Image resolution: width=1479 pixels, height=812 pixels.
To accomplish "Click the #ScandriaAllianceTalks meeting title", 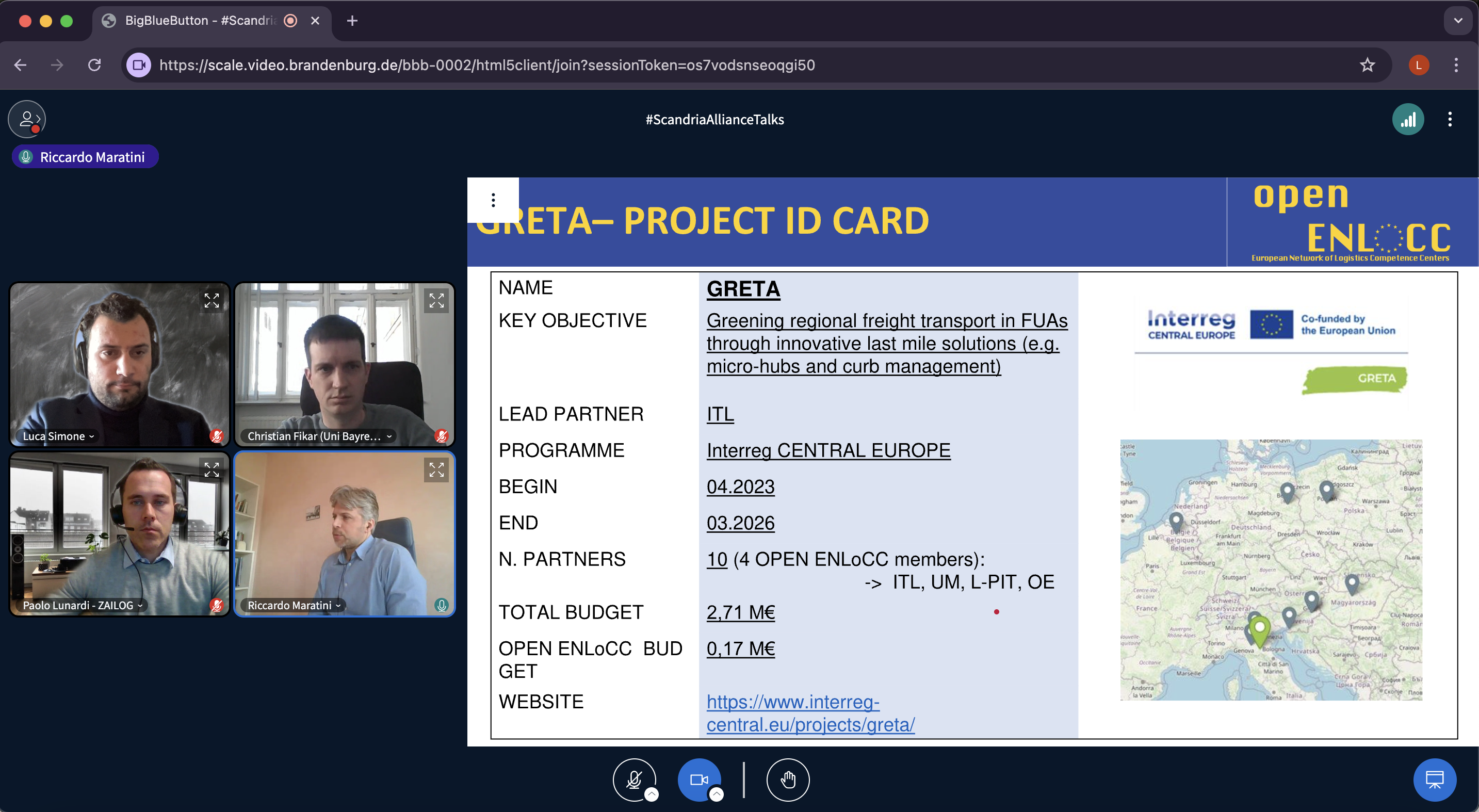I will (714, 120).
